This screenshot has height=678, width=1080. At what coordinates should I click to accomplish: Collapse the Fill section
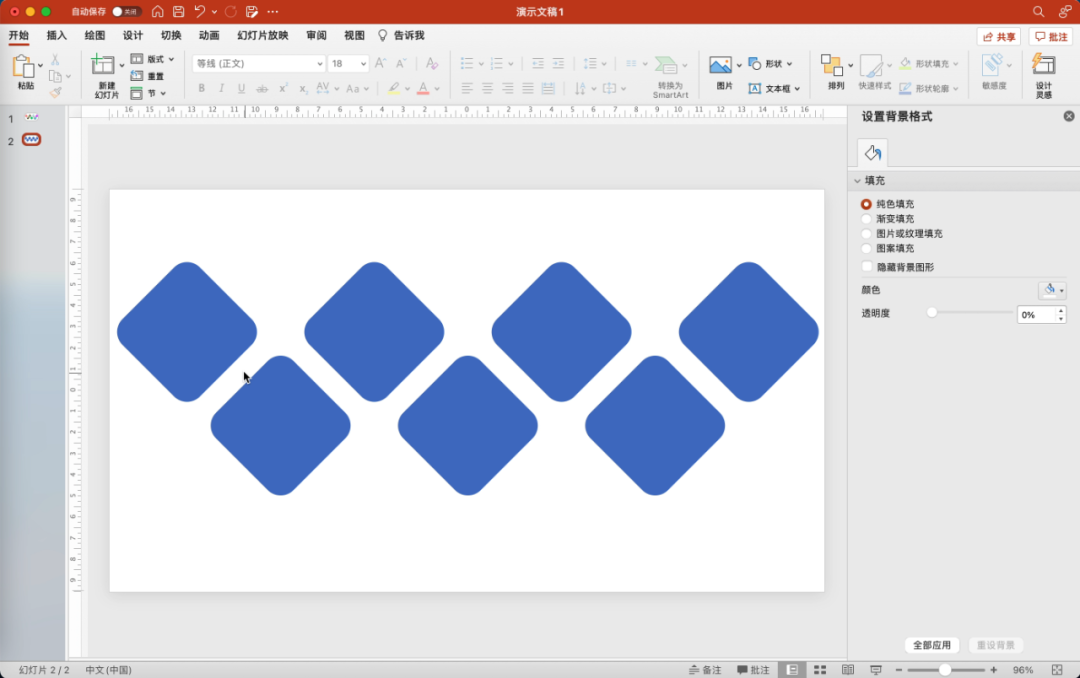[858, 181]
